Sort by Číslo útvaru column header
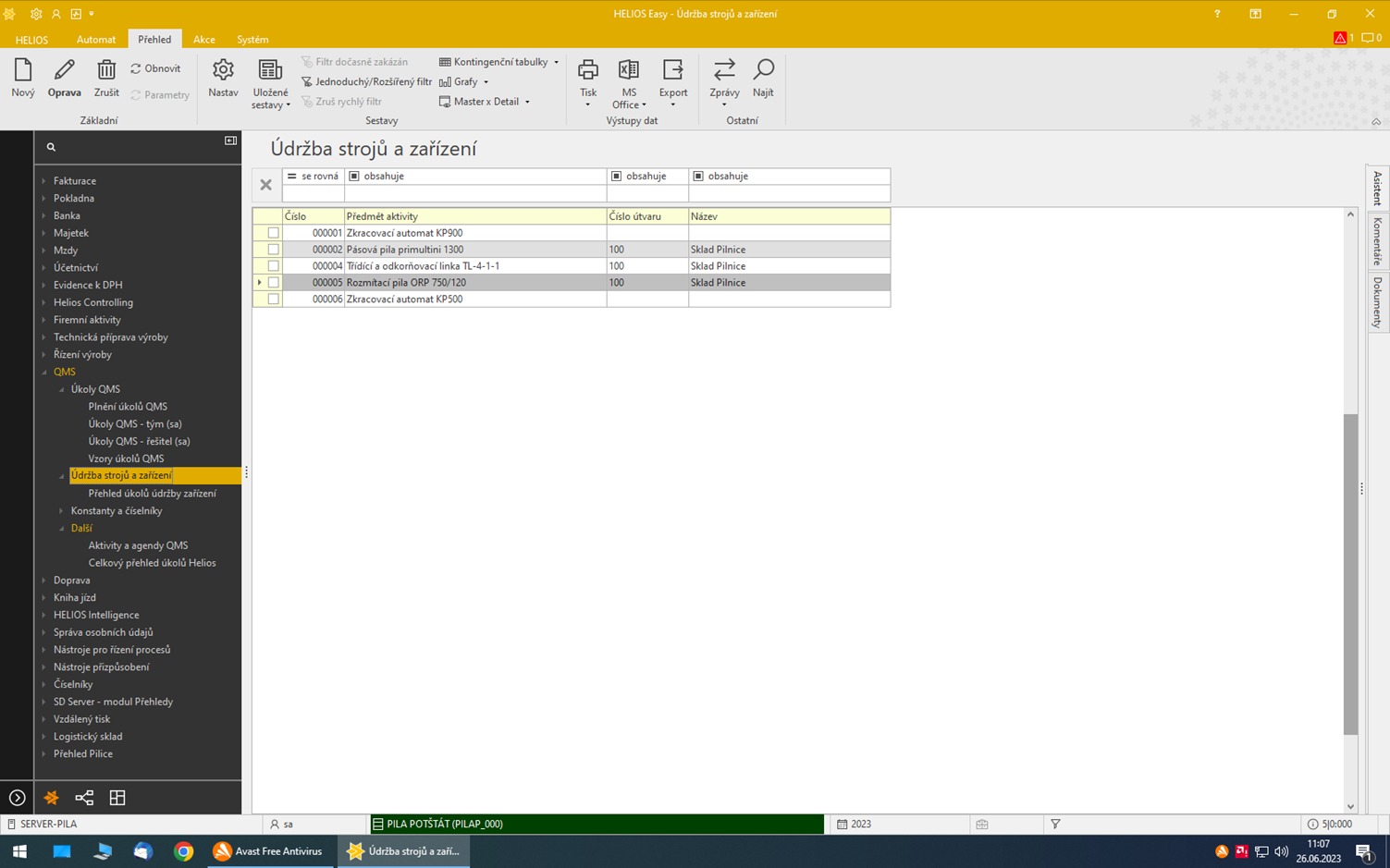 (x=647, y=216)
